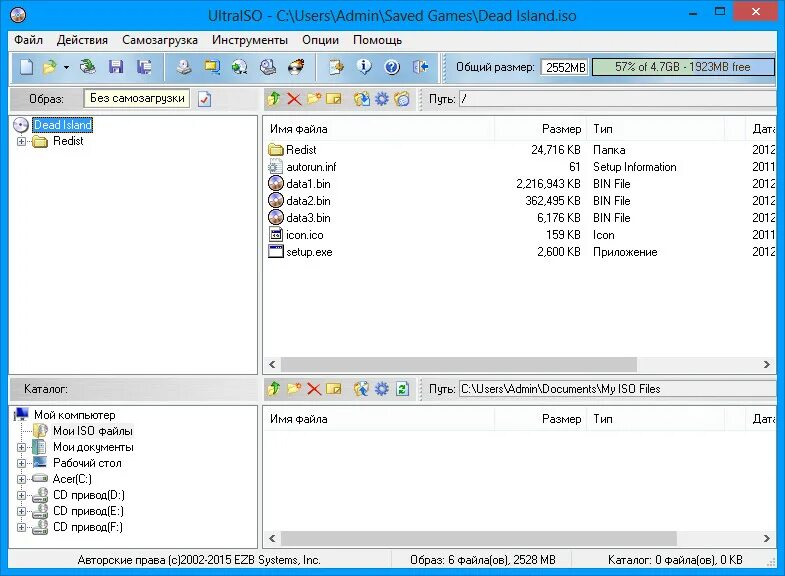Open the Действия menu
Viewport: 785px width, 576px height.
[x=82, y=40]
